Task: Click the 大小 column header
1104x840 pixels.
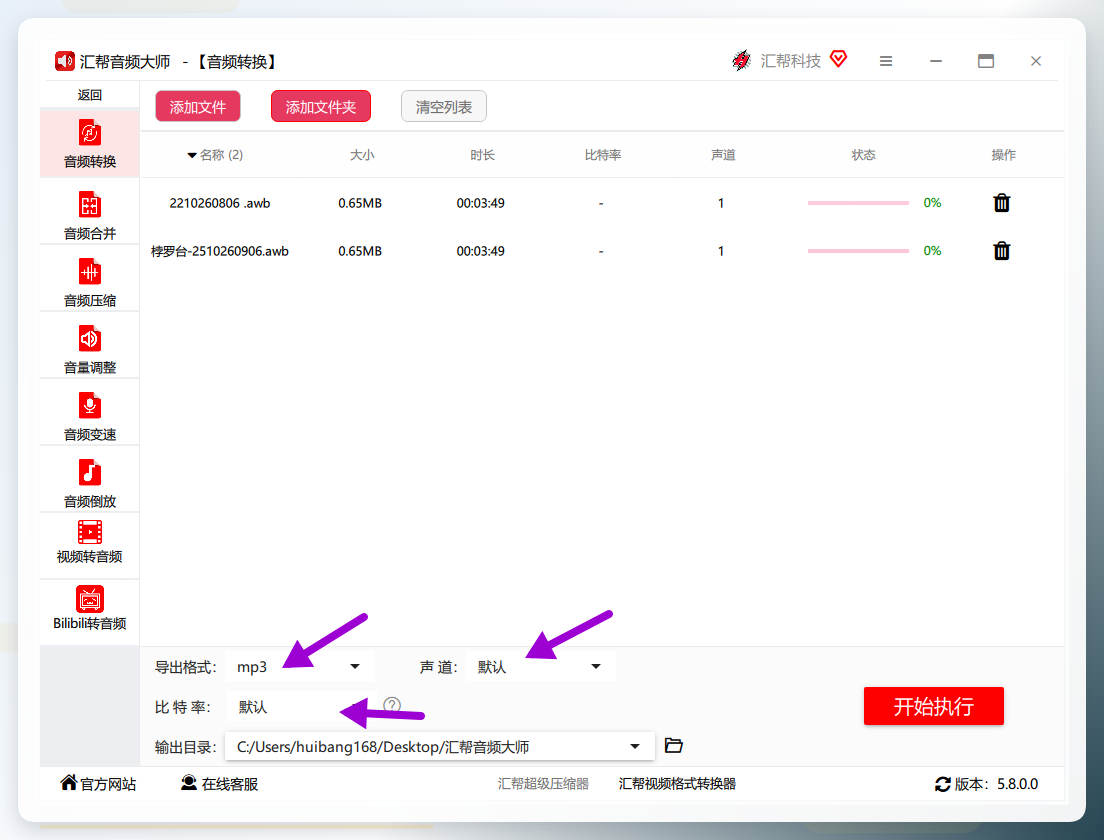Action: pos(362,155)
